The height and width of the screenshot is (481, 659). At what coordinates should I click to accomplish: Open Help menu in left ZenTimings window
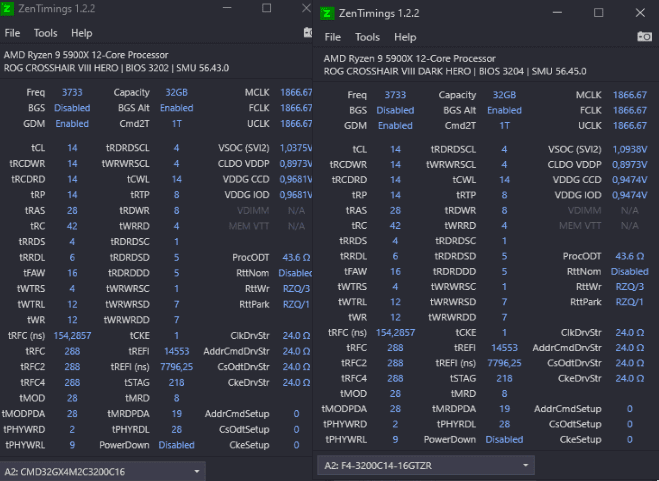click(x=82, y=33)
